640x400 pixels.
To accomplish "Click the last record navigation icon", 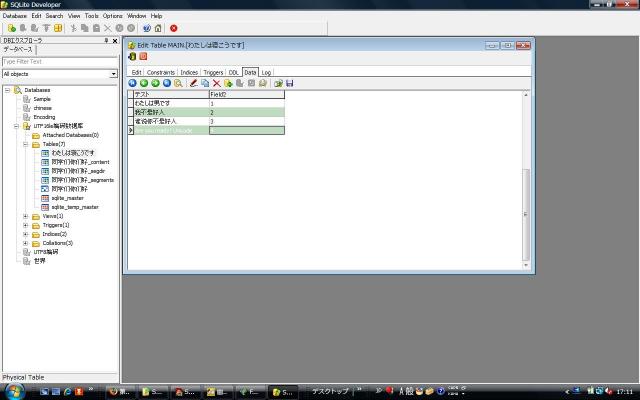I will [167, 83].
